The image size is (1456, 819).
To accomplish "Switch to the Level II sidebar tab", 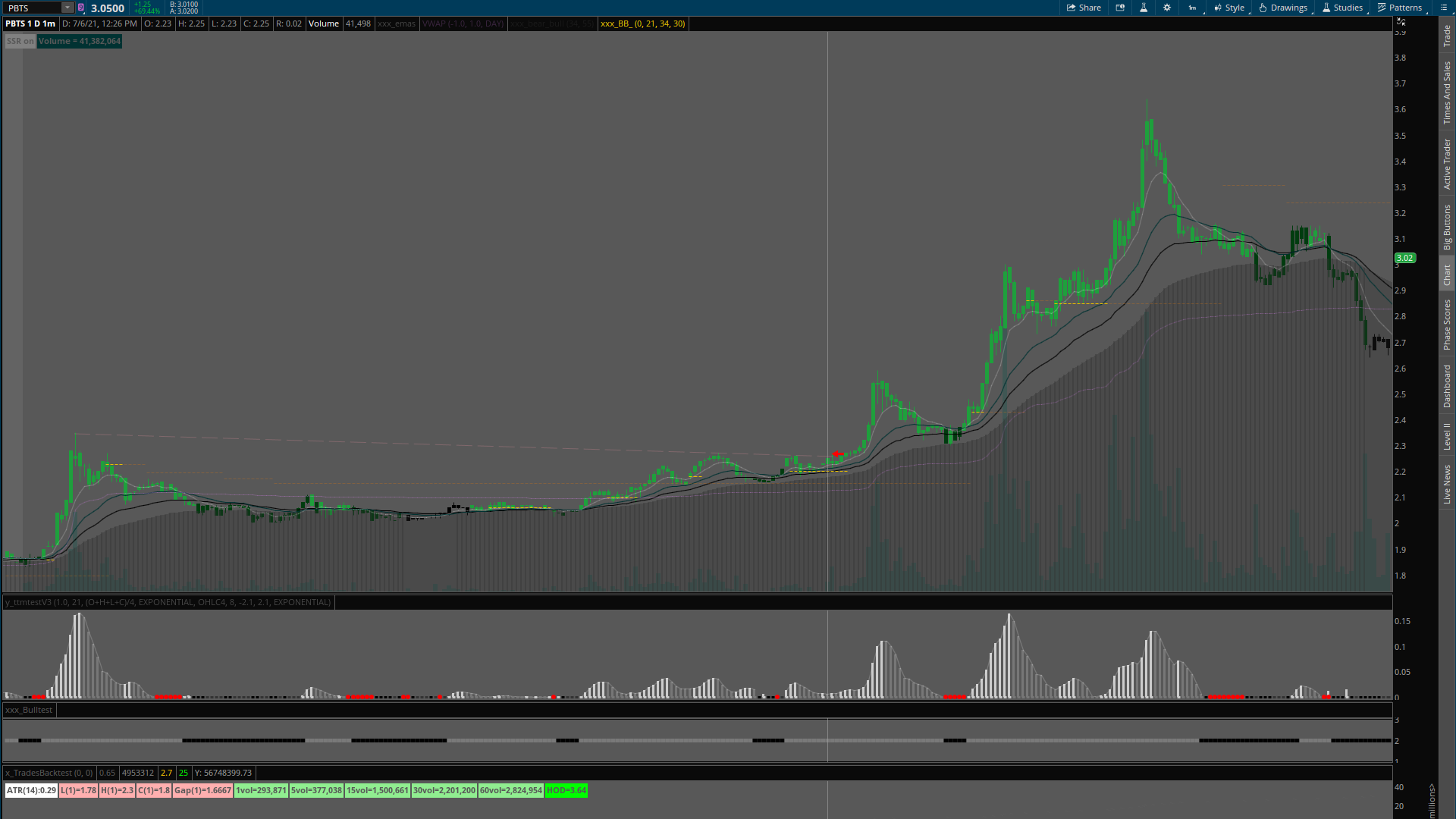I will pyautogui.click(x=1447, y=436).
